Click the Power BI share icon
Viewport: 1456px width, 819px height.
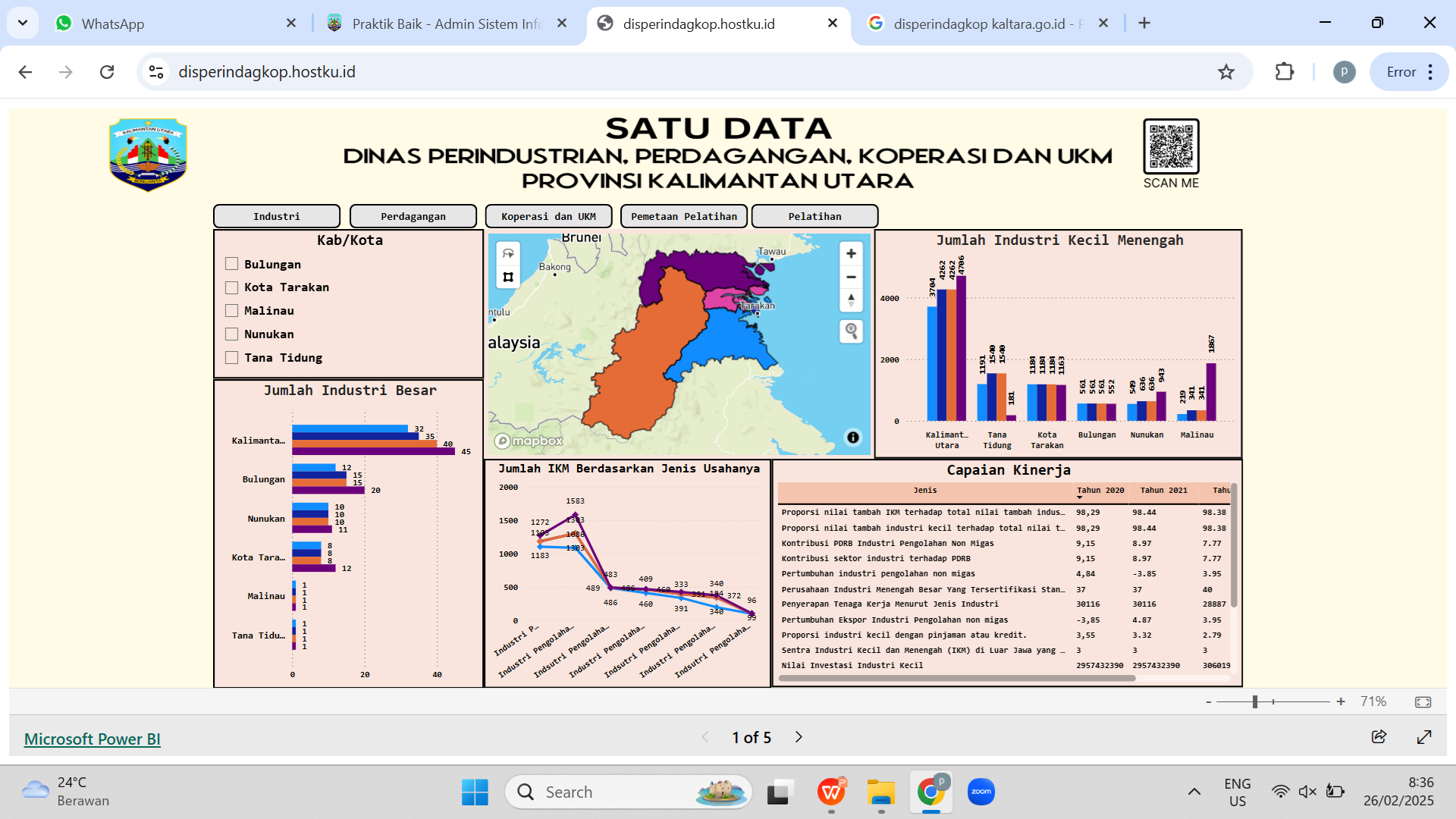(x=1379, y=737)
